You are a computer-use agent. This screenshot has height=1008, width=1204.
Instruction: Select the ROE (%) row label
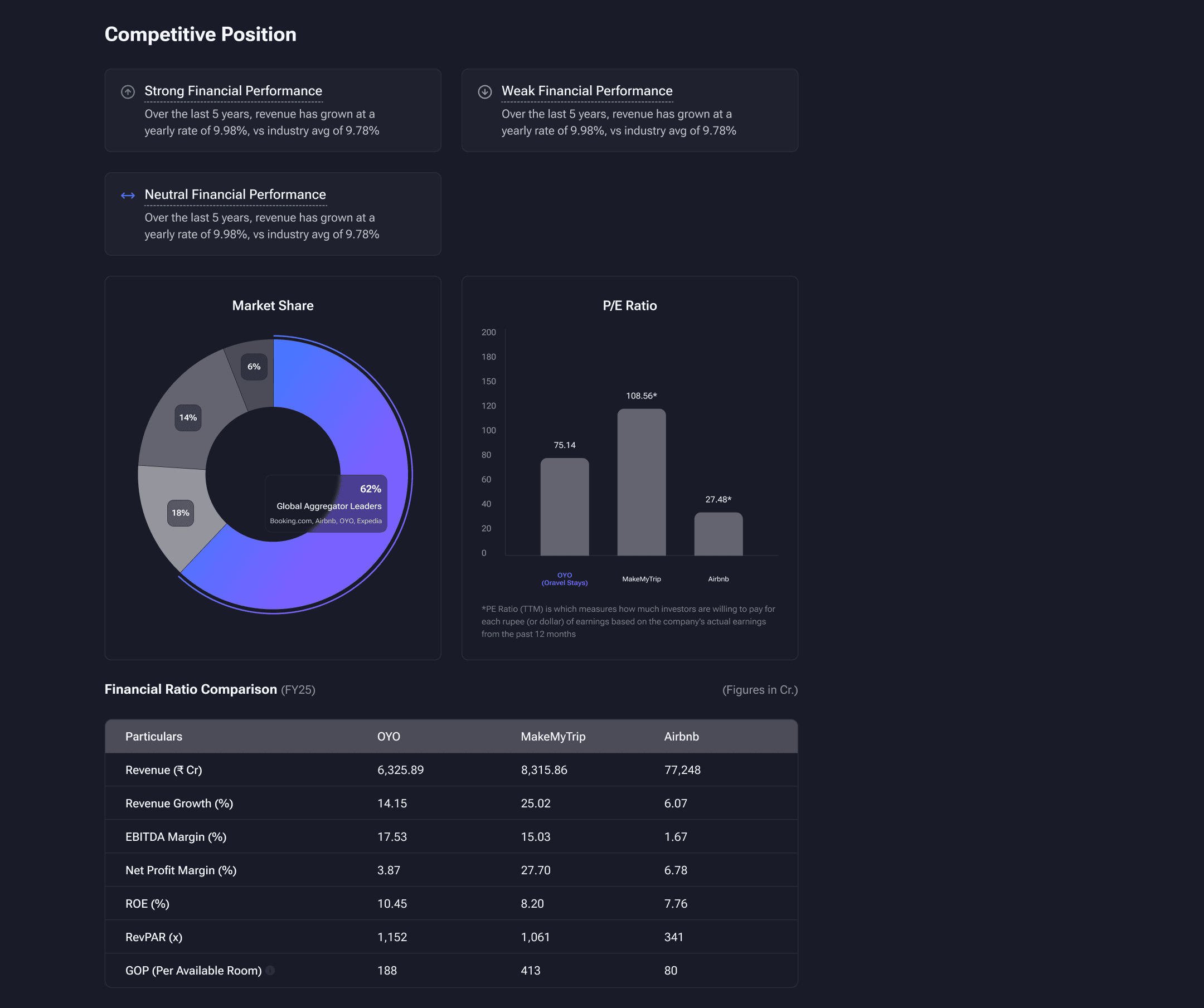point(147,904)
